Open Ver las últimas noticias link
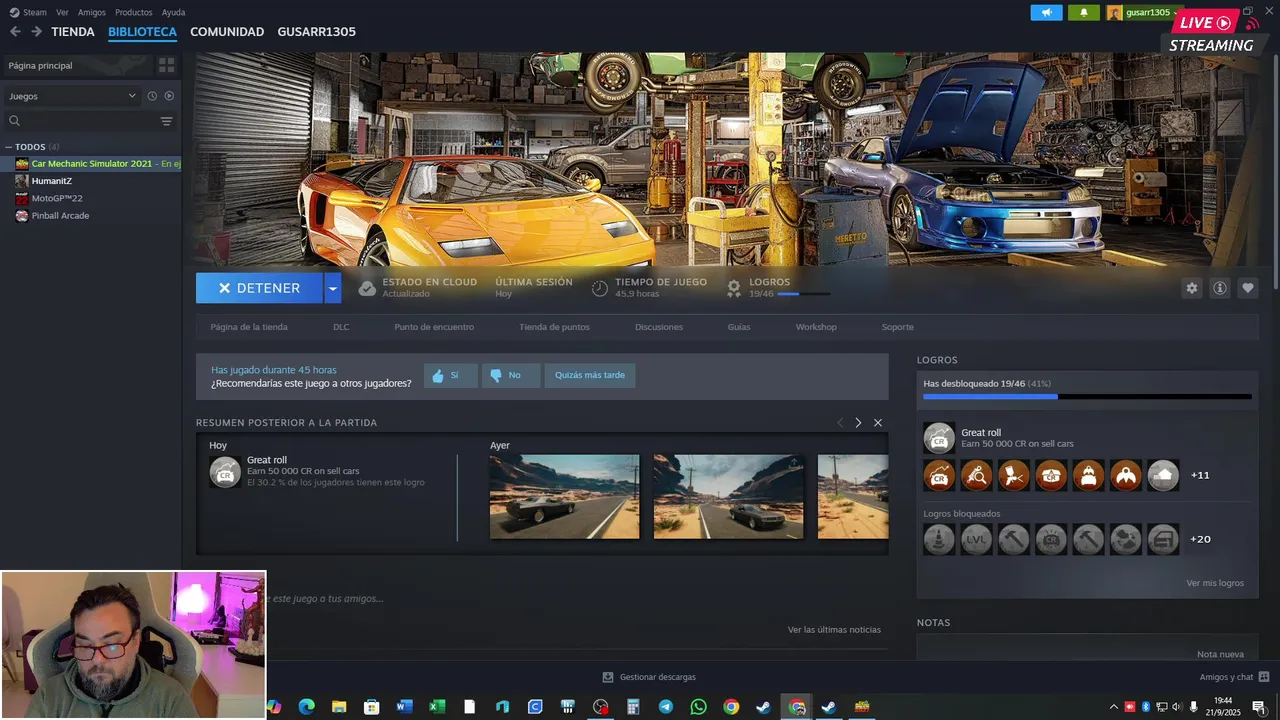1280x720 pixels. pyautogui.click(x=834, y=630)
